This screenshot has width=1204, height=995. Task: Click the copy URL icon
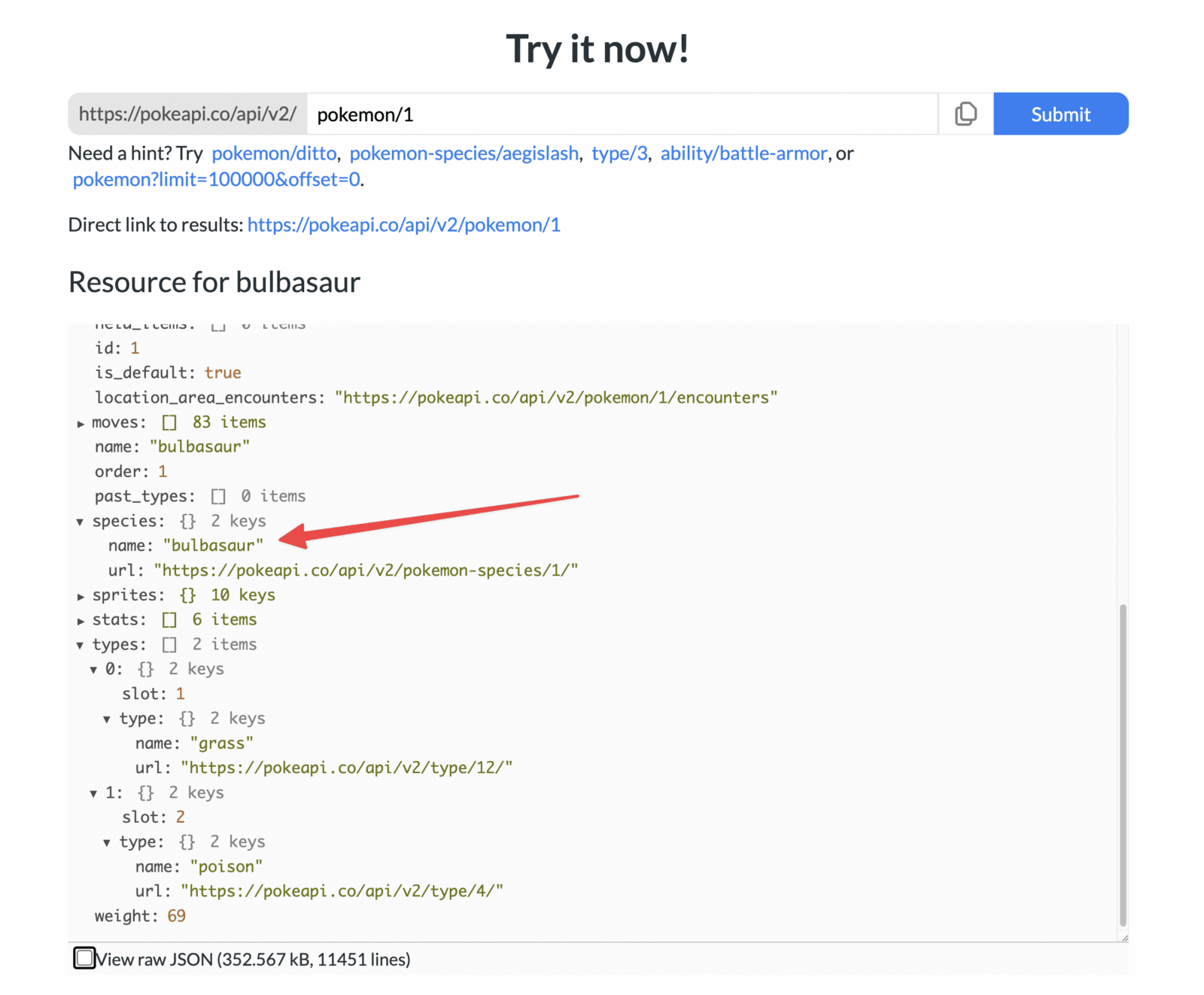(x=965, y=114)
